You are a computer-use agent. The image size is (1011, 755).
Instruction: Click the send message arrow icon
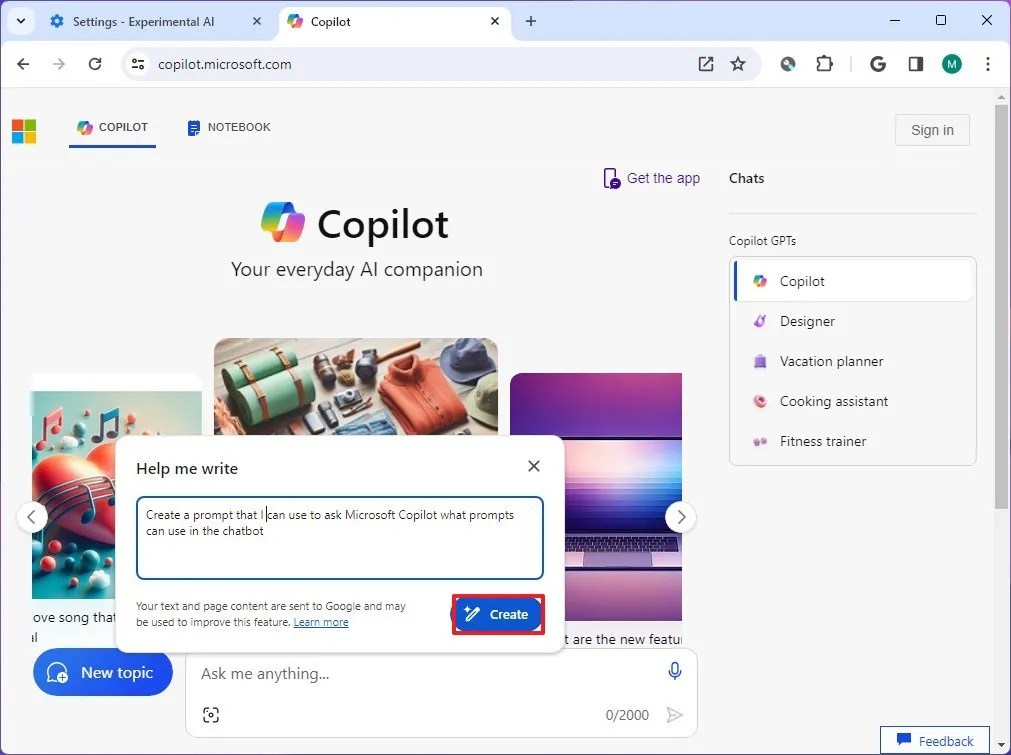coord(675,715)
